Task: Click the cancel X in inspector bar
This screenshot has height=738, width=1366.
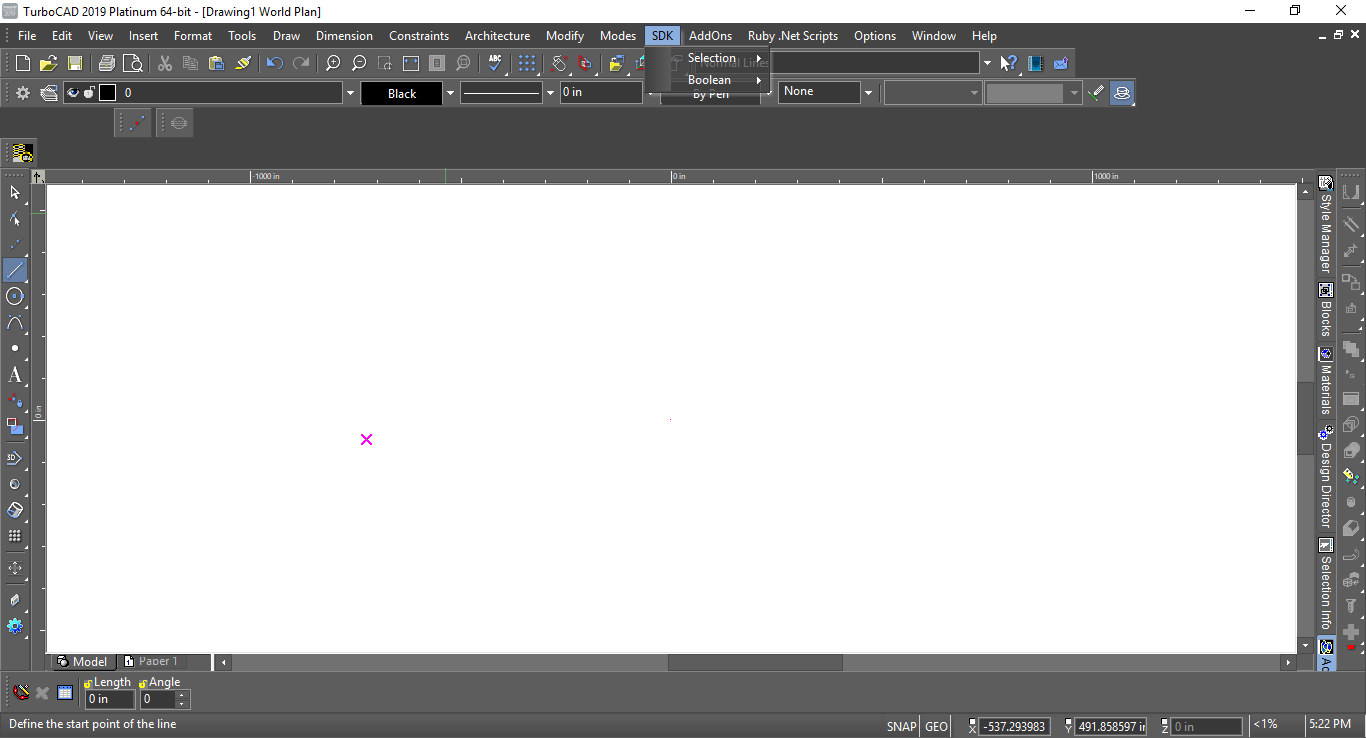Action: click(x=42, y=692)
